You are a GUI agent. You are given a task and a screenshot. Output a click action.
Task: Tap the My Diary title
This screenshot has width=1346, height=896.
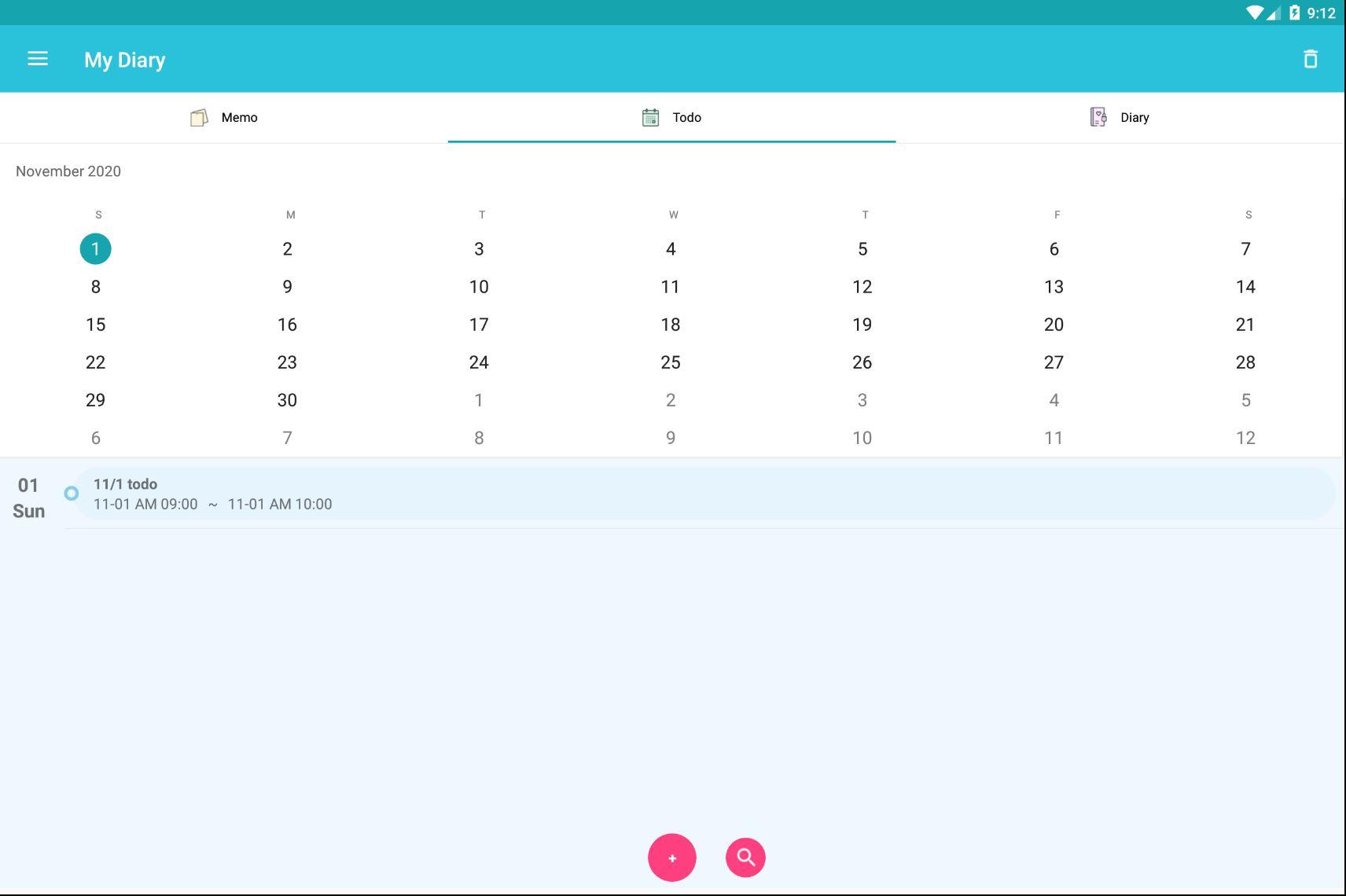pos(125,60)
